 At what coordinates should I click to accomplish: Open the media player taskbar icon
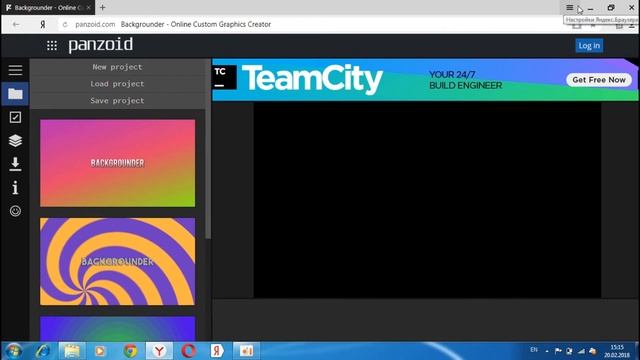(100, 351)
